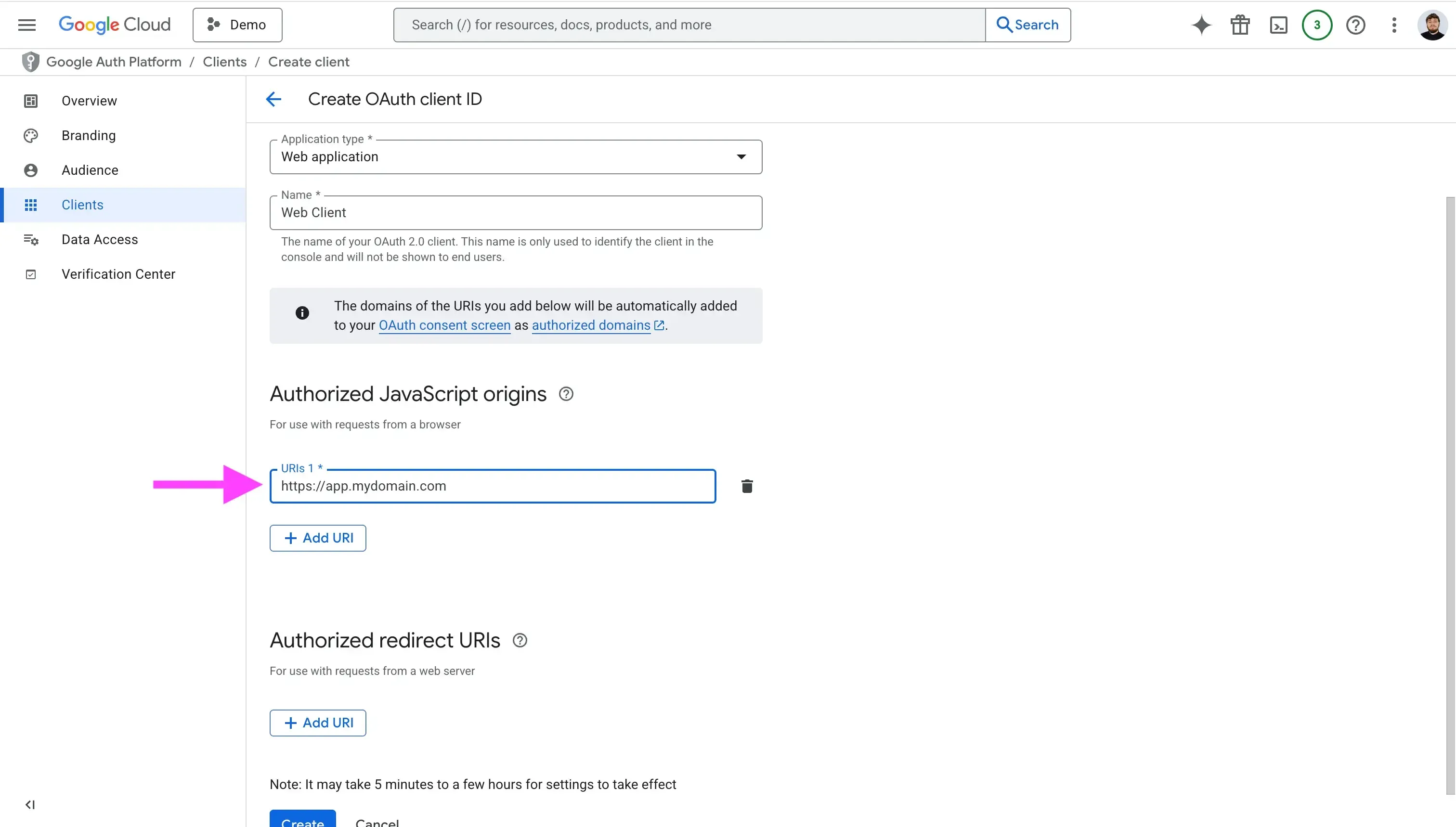This screenshot has height=827, width=1456.
Task: Click the info icon in the domains notice
Action: point(302,312)
